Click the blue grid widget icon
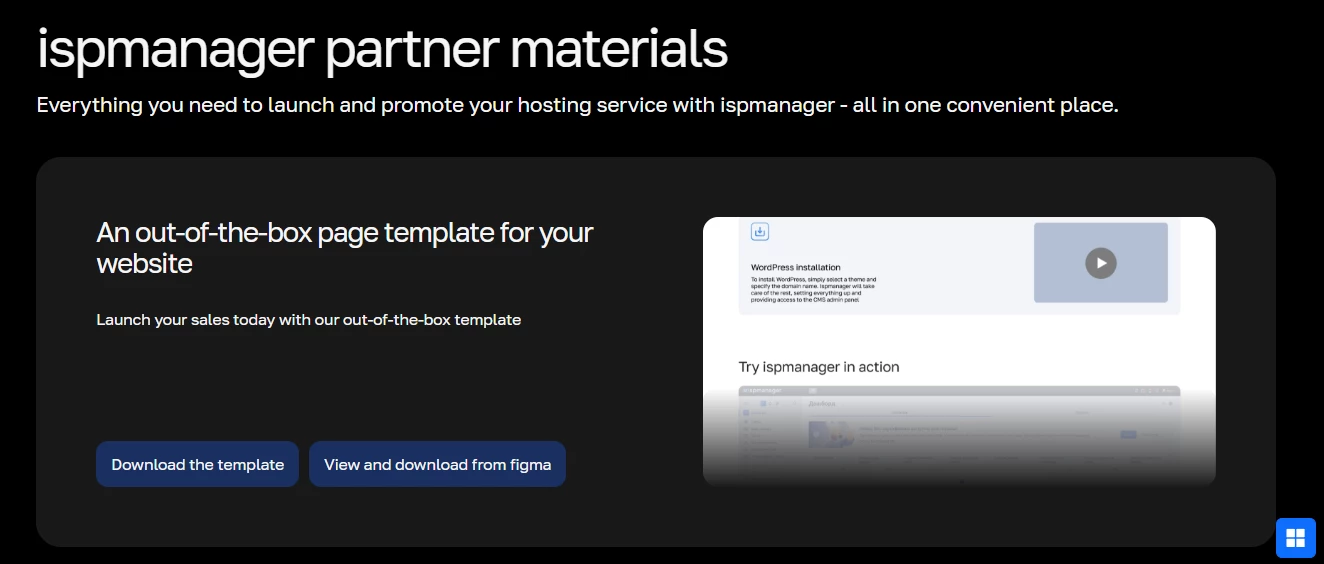The image size is (1324, 564). (x=1295, y=538)
